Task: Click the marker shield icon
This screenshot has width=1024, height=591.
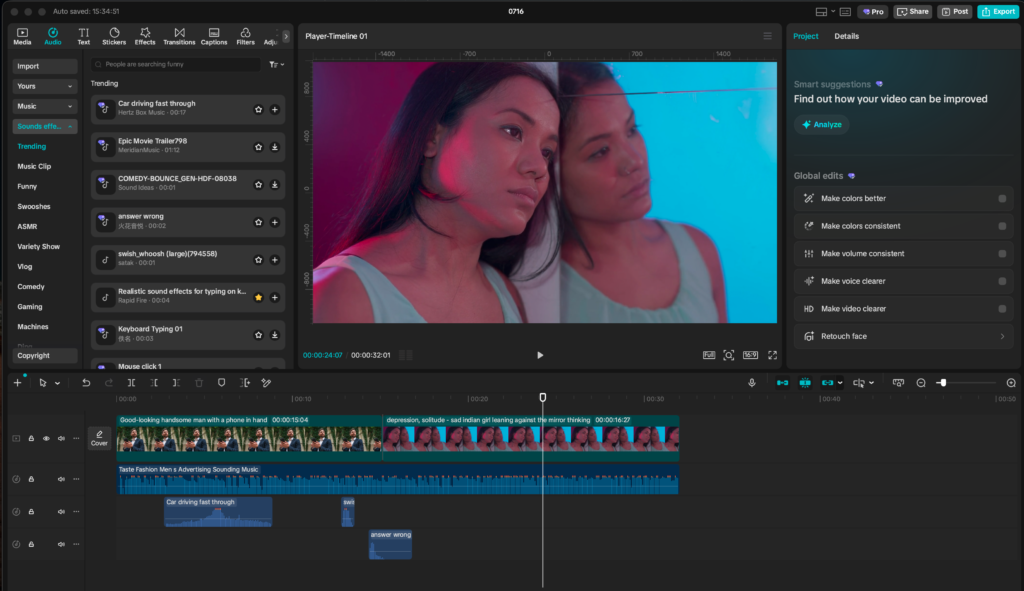Action: (x=221, y=383)
